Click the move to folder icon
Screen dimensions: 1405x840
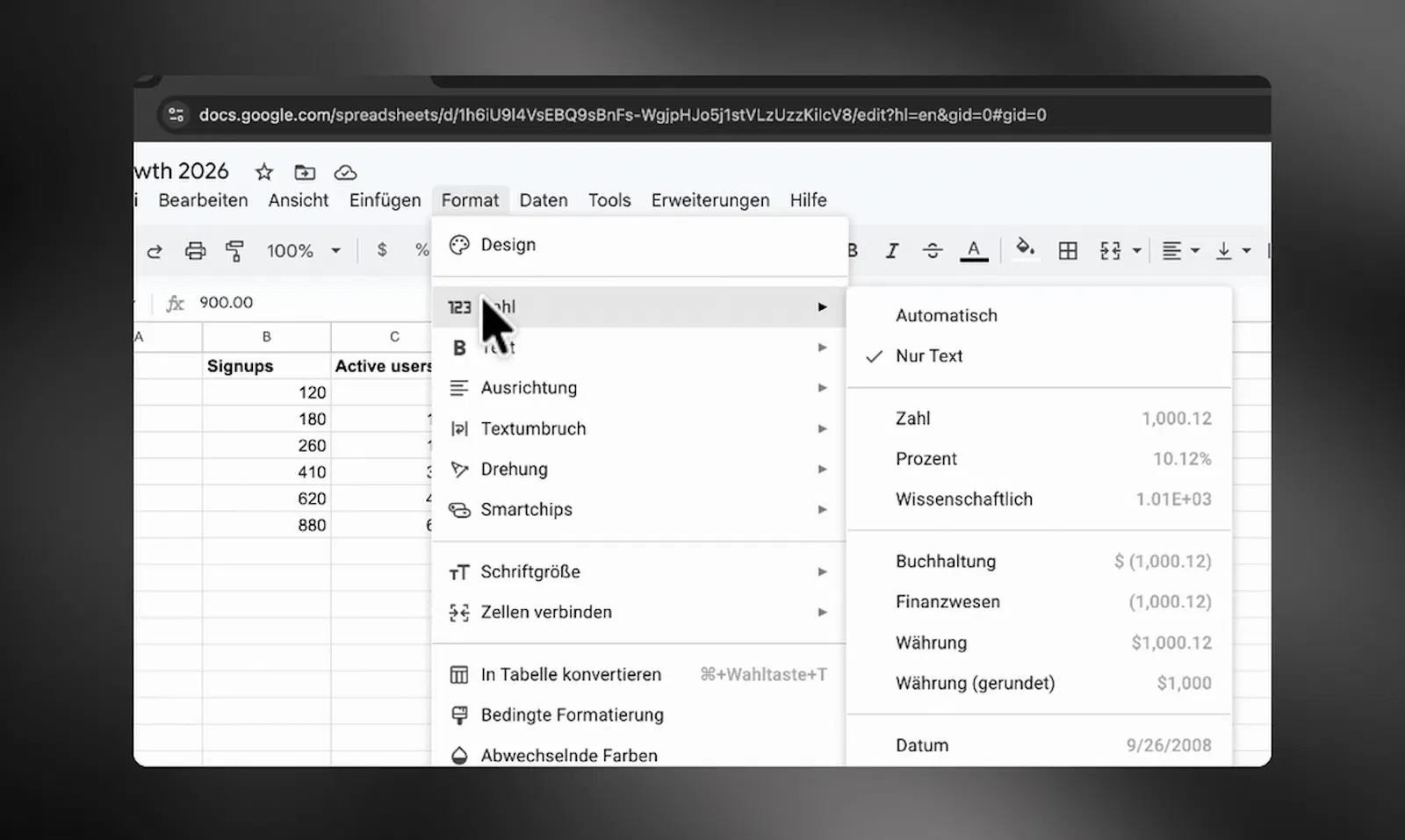click(x=305, y=172)
